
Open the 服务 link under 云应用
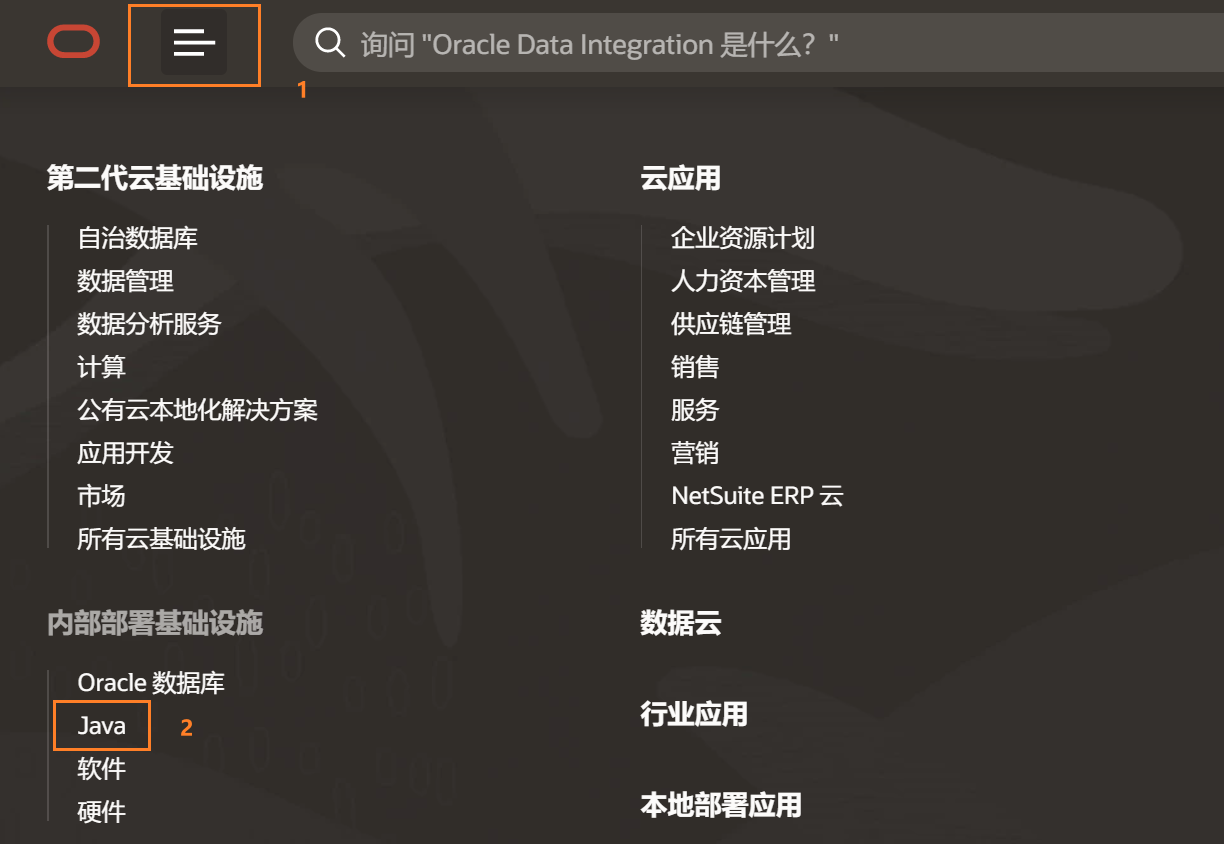pos(695,410)
